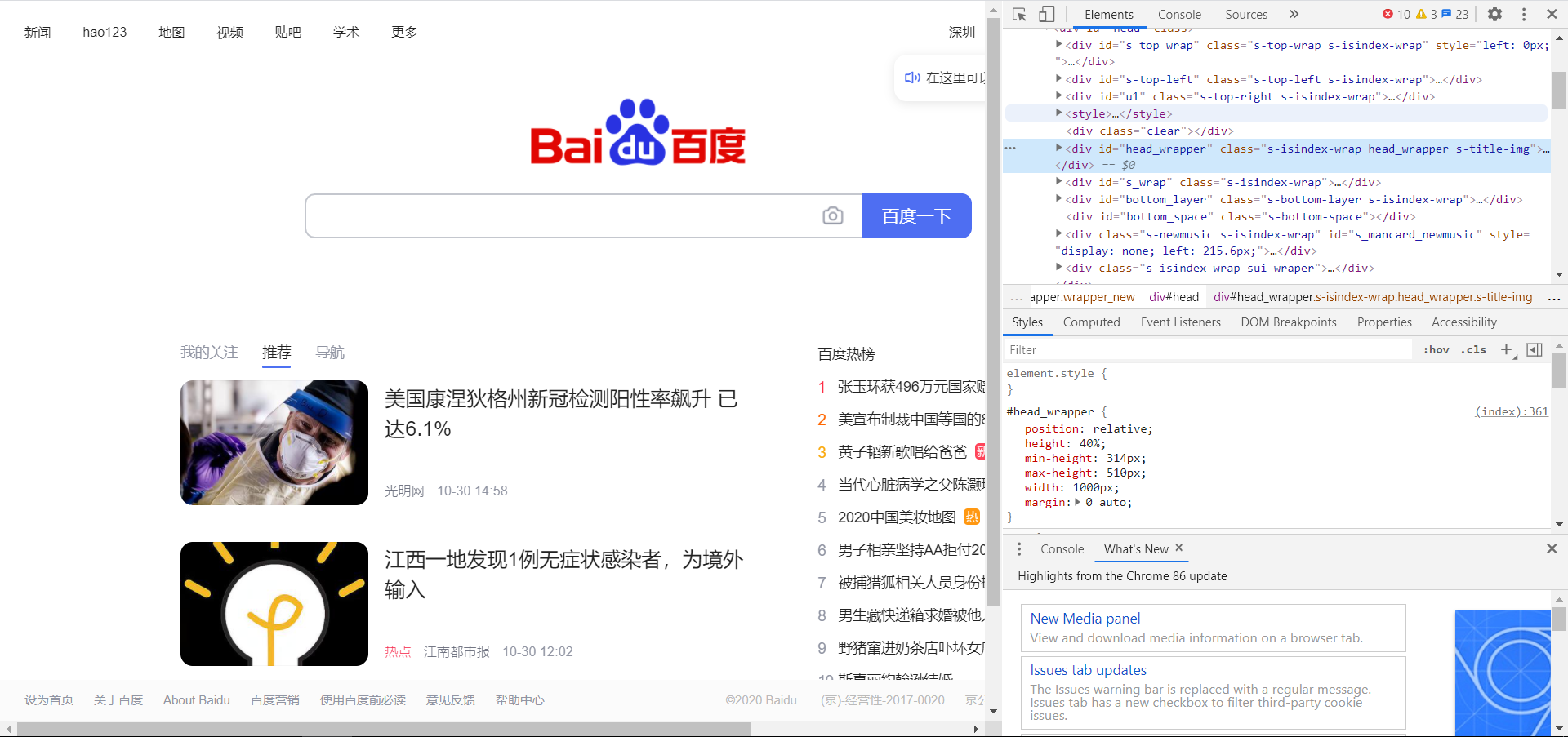1568x737 pixels.
Task: Click ellipsis beside head_wrapper element row
Action: 1010,149
